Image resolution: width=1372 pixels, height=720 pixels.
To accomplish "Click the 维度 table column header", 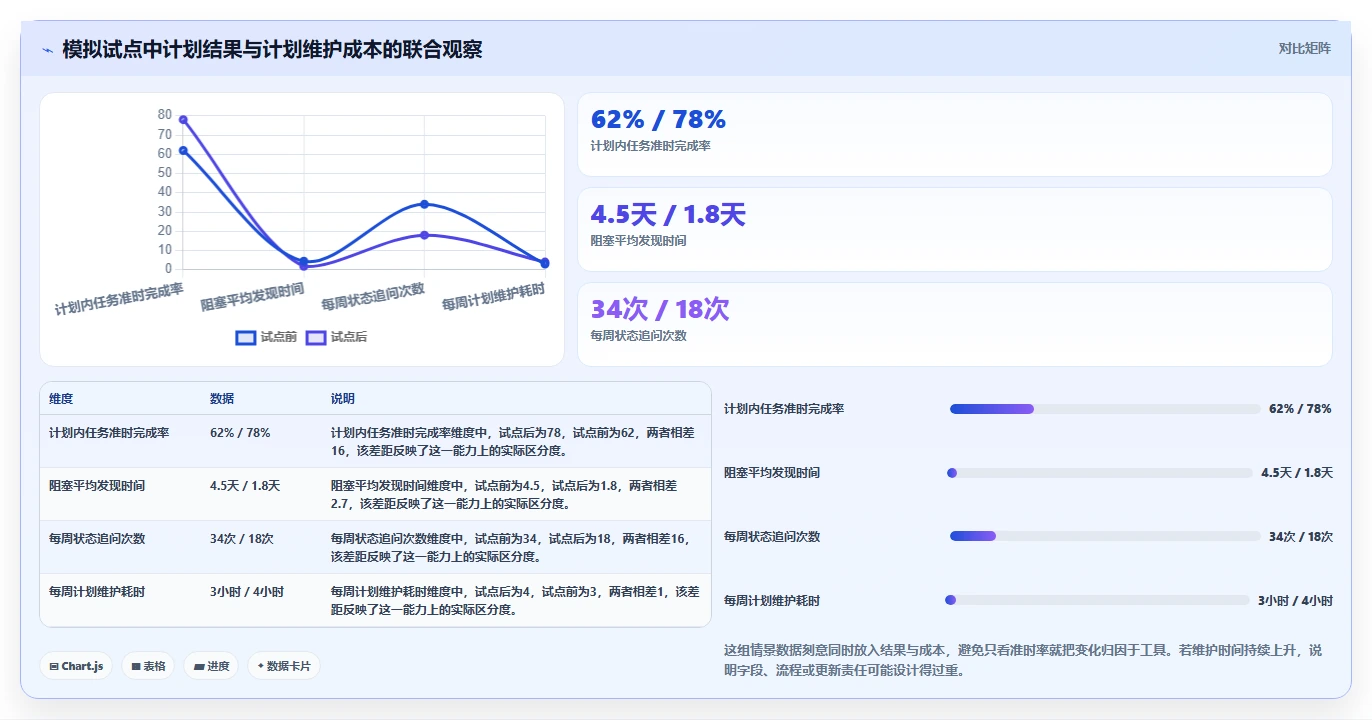I will tap(61, 399).
